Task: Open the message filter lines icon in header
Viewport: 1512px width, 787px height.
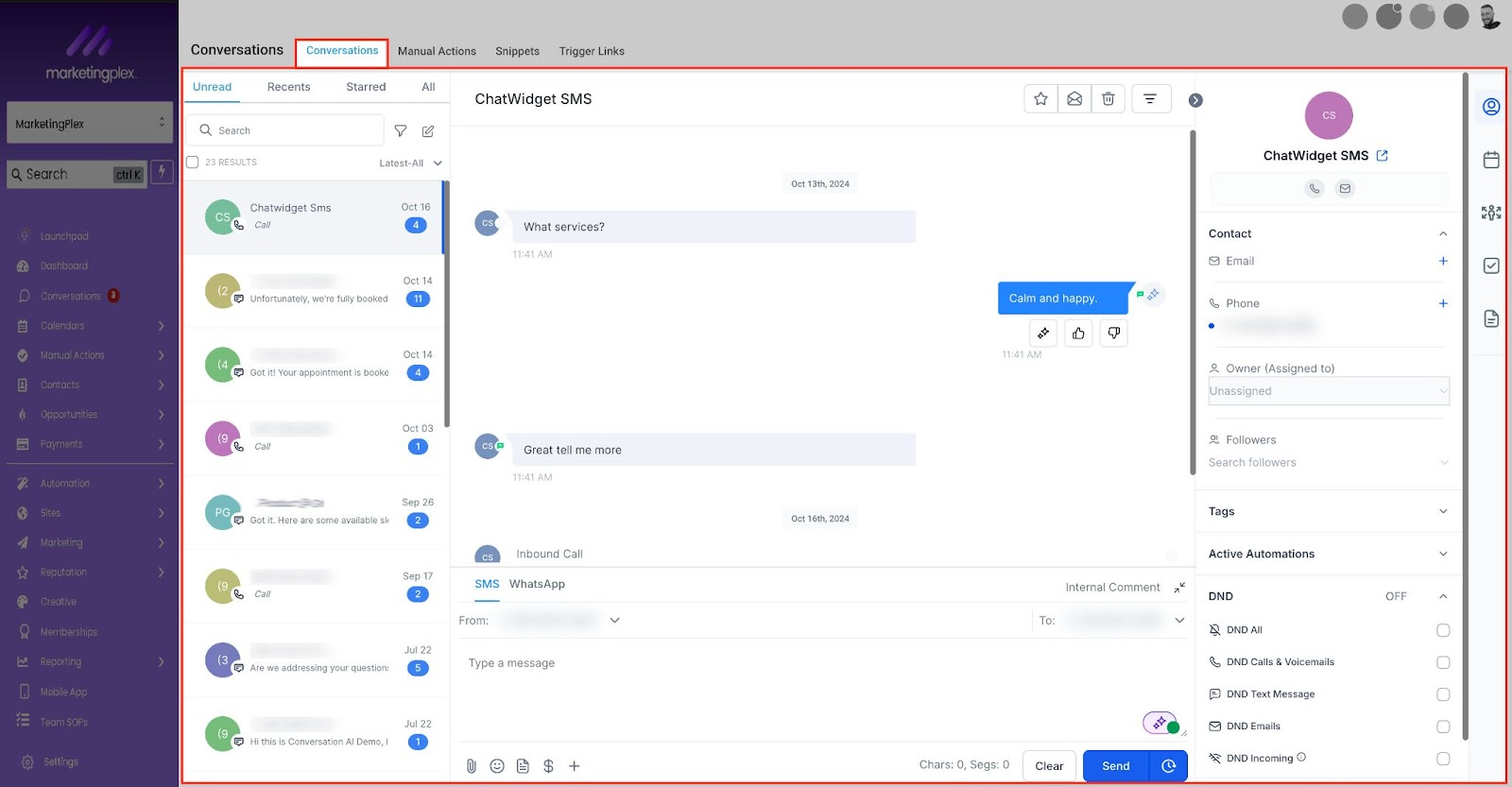Action: point(1150,98)
